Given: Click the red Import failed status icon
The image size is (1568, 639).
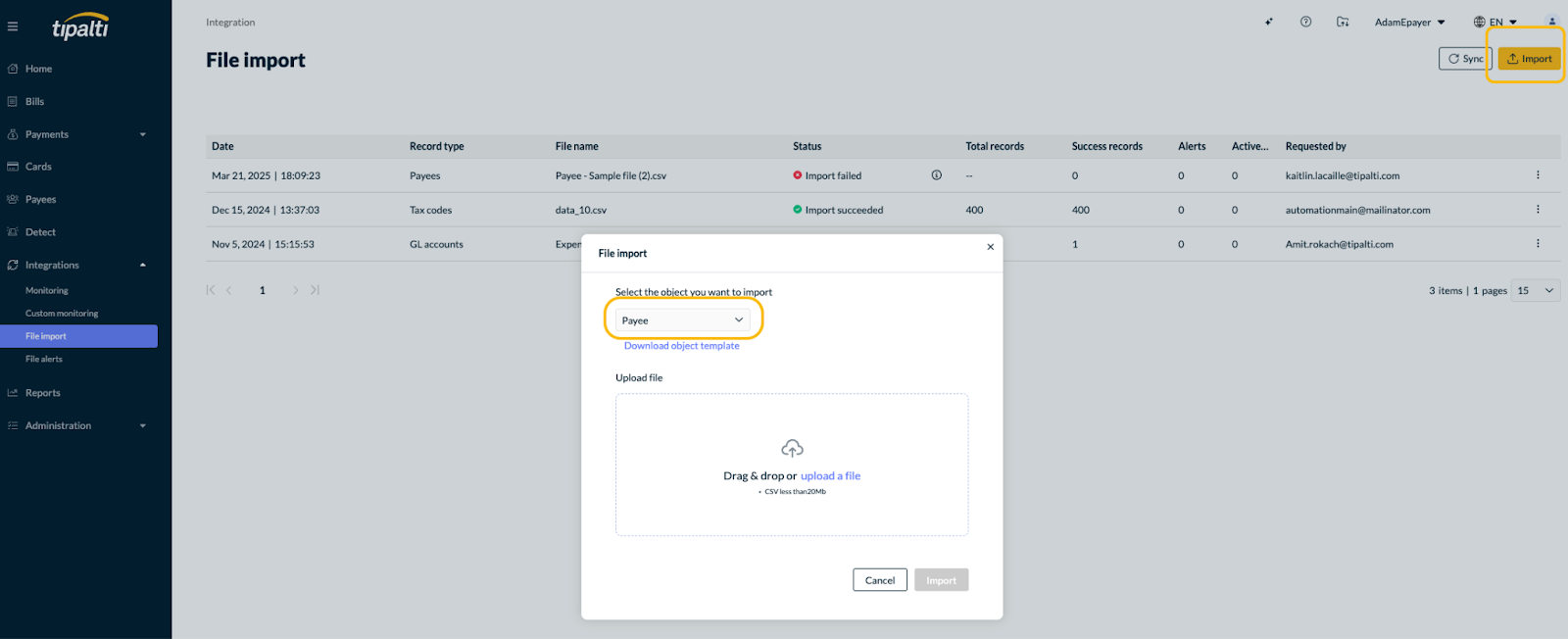Looking at the screenshot, I should (798, 175).
